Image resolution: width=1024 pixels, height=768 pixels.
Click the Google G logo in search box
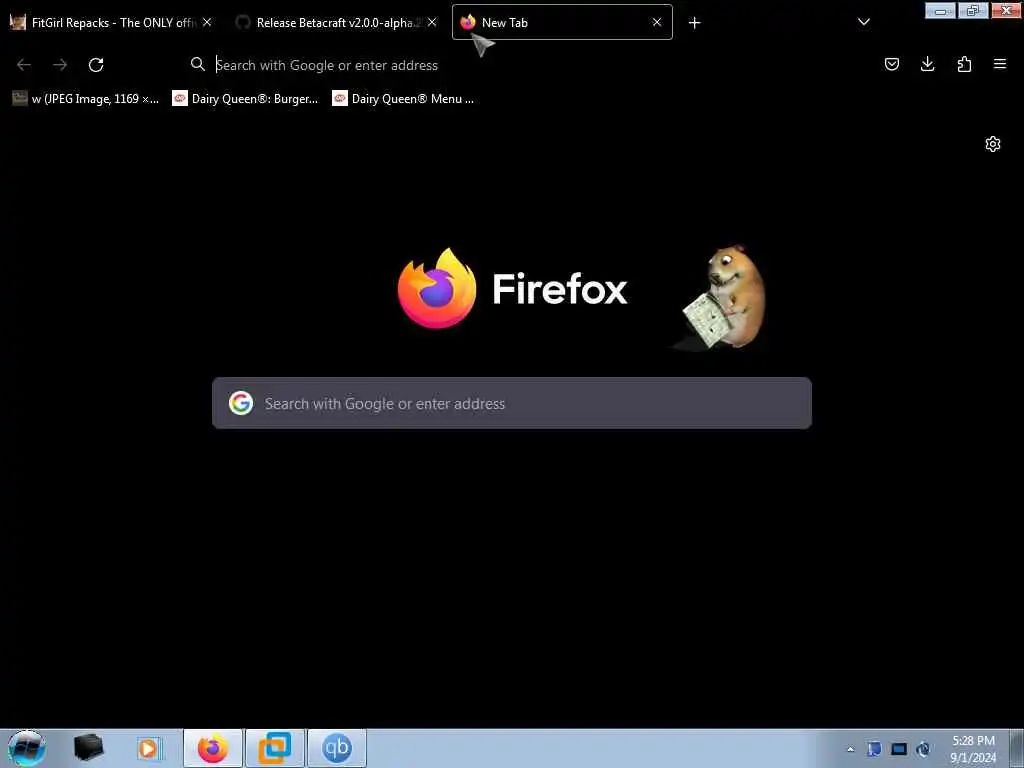point(241,403)
